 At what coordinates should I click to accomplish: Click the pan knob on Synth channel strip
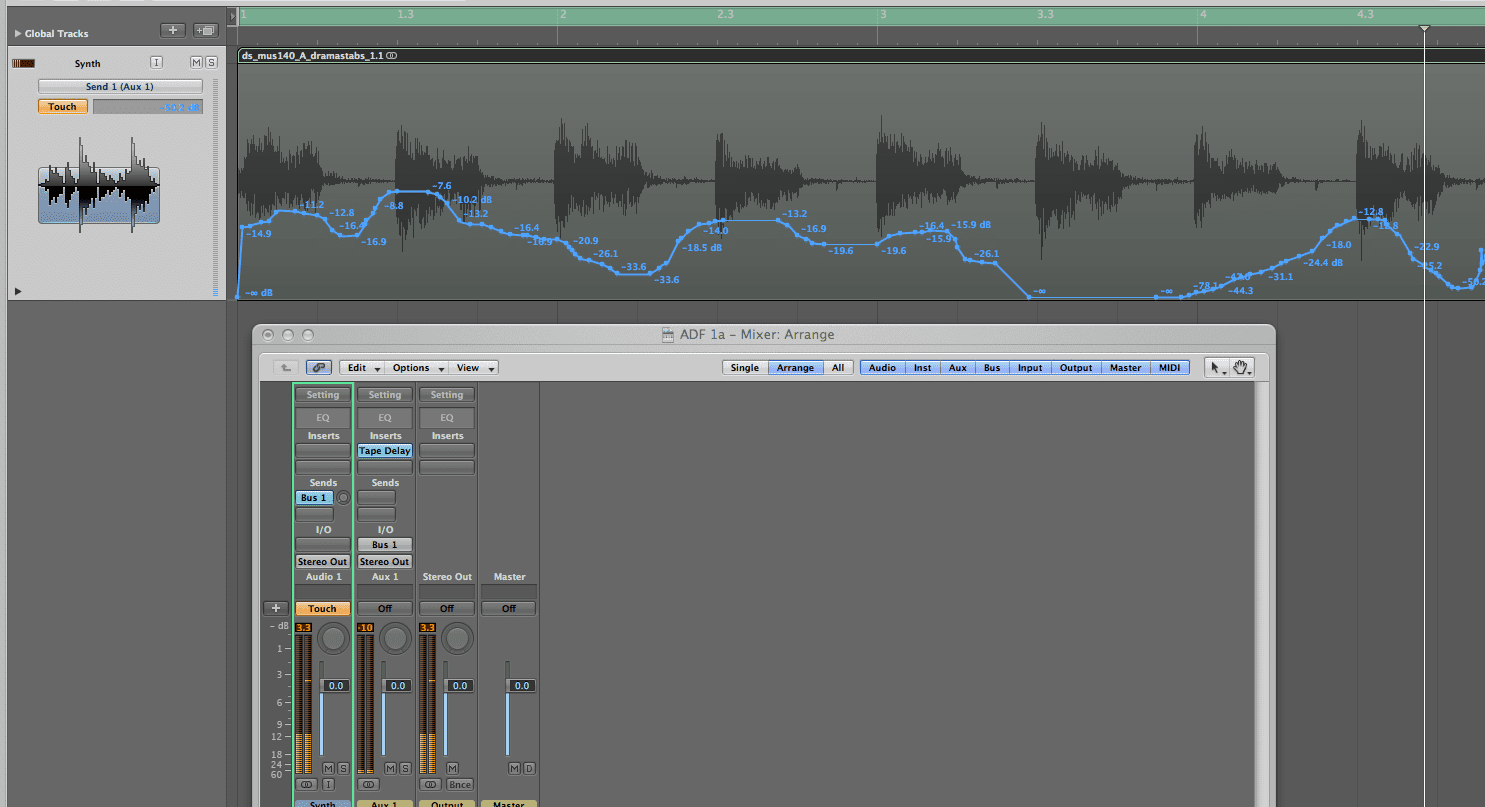334,639
